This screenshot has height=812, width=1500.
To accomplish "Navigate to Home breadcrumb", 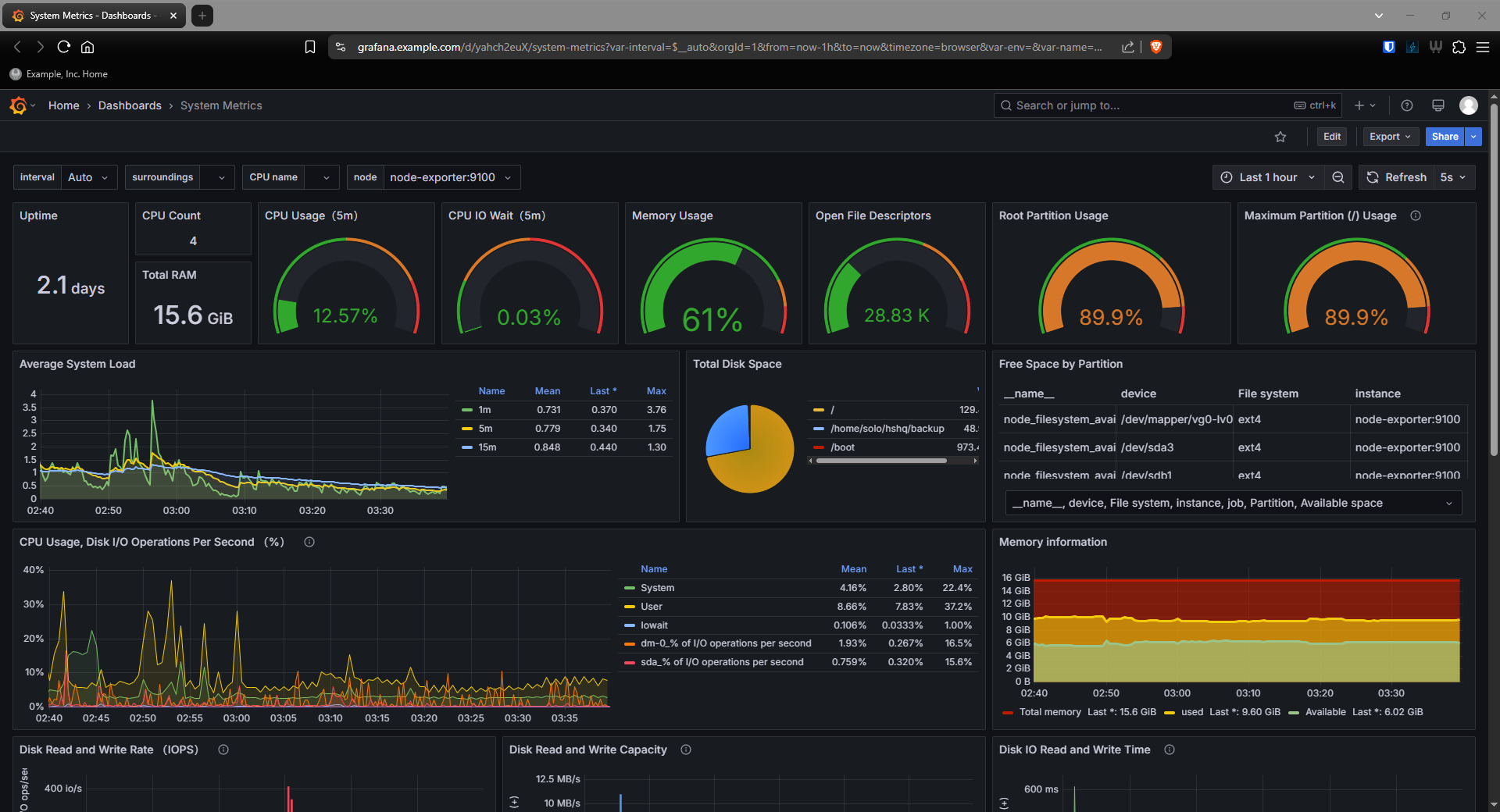I will pos(63,105).
